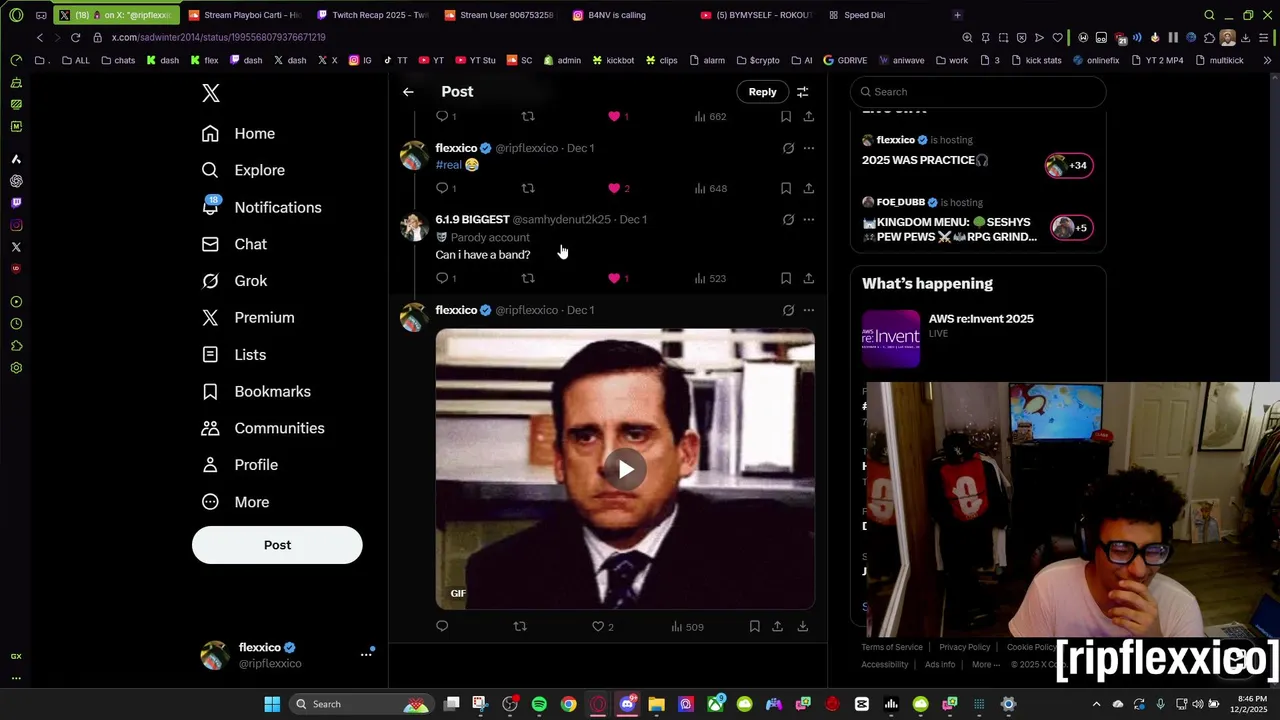The width and height of the screenshot is (1280, 720).
Task: Show hidden icons in the system tray
Action: tap(1096, 704)
